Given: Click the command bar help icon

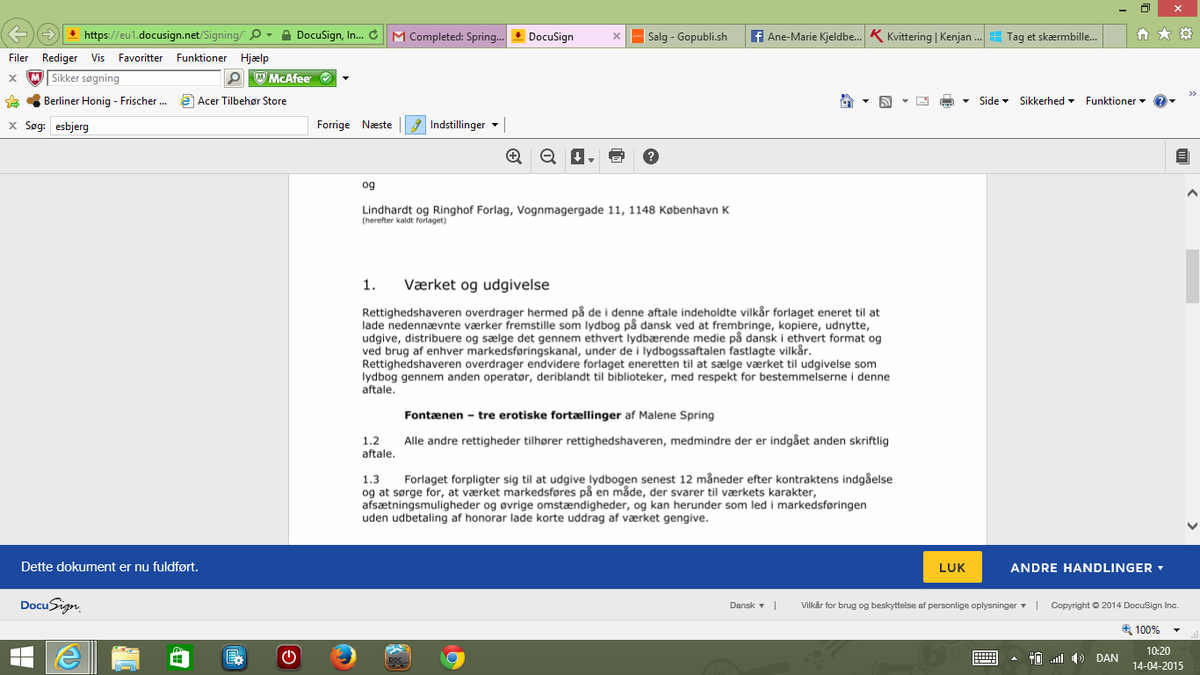Looking at the screenshot, I should tap(1160, 101).
